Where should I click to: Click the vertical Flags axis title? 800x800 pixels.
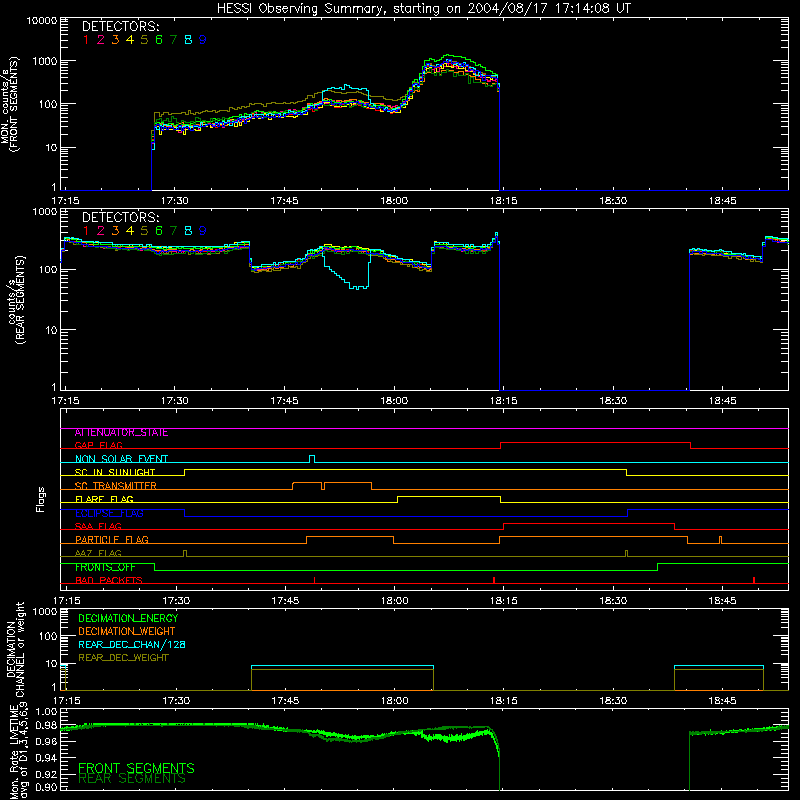tap(41, 499)
